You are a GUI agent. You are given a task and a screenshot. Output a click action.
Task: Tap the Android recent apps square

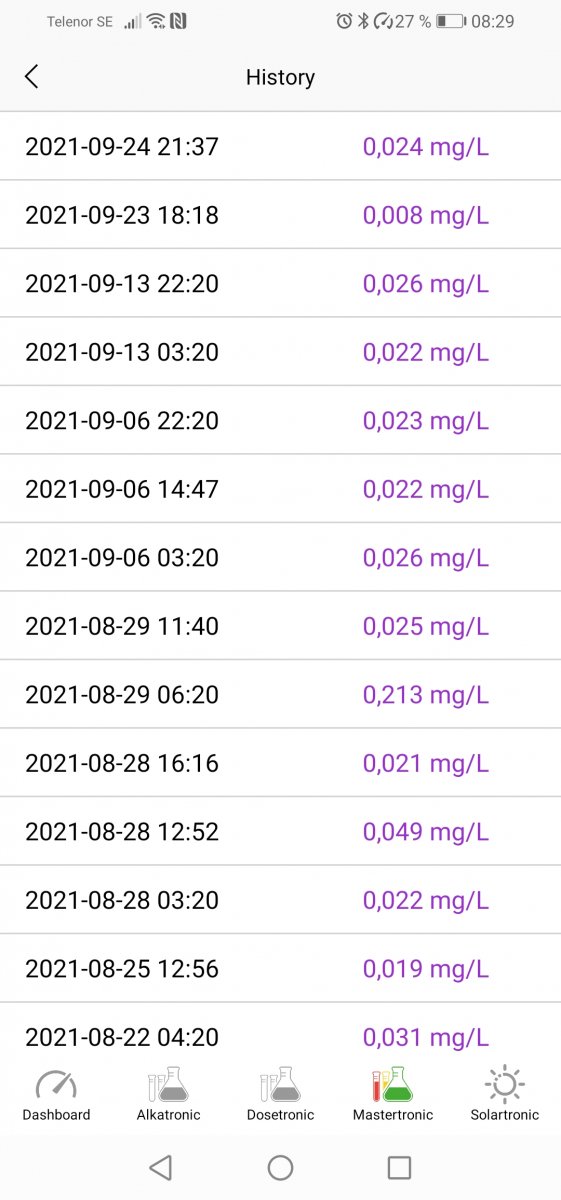[x=400, y=1167]
